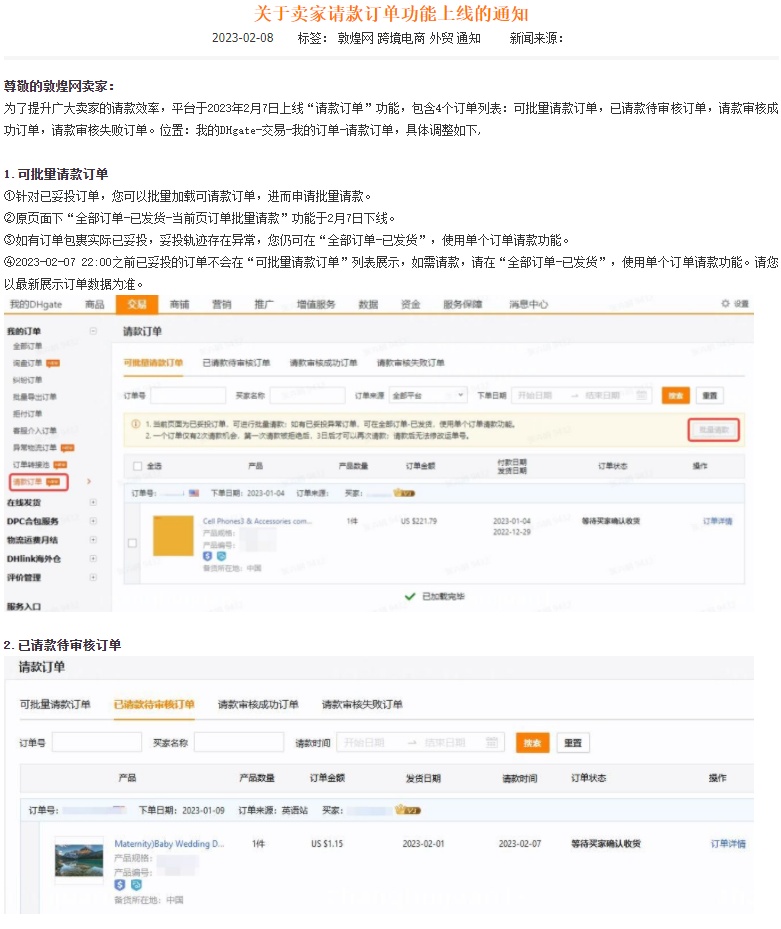The height and width of the screenshot is (929, 781).
Task: Click the info icon in the yellow notice
Action: pyautogui.click(x=135, y=424)
